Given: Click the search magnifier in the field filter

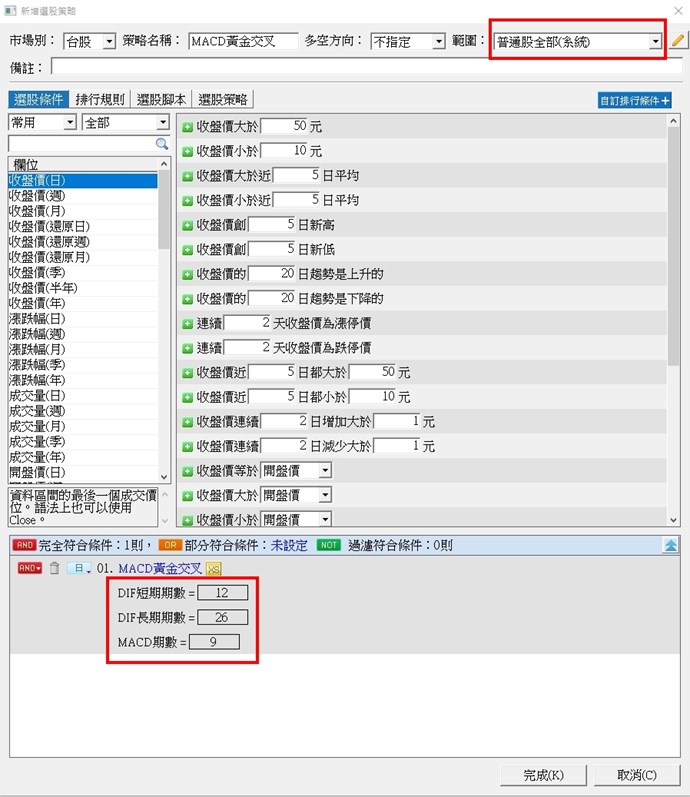Looking at the screenshot, I should coord(162,144).
